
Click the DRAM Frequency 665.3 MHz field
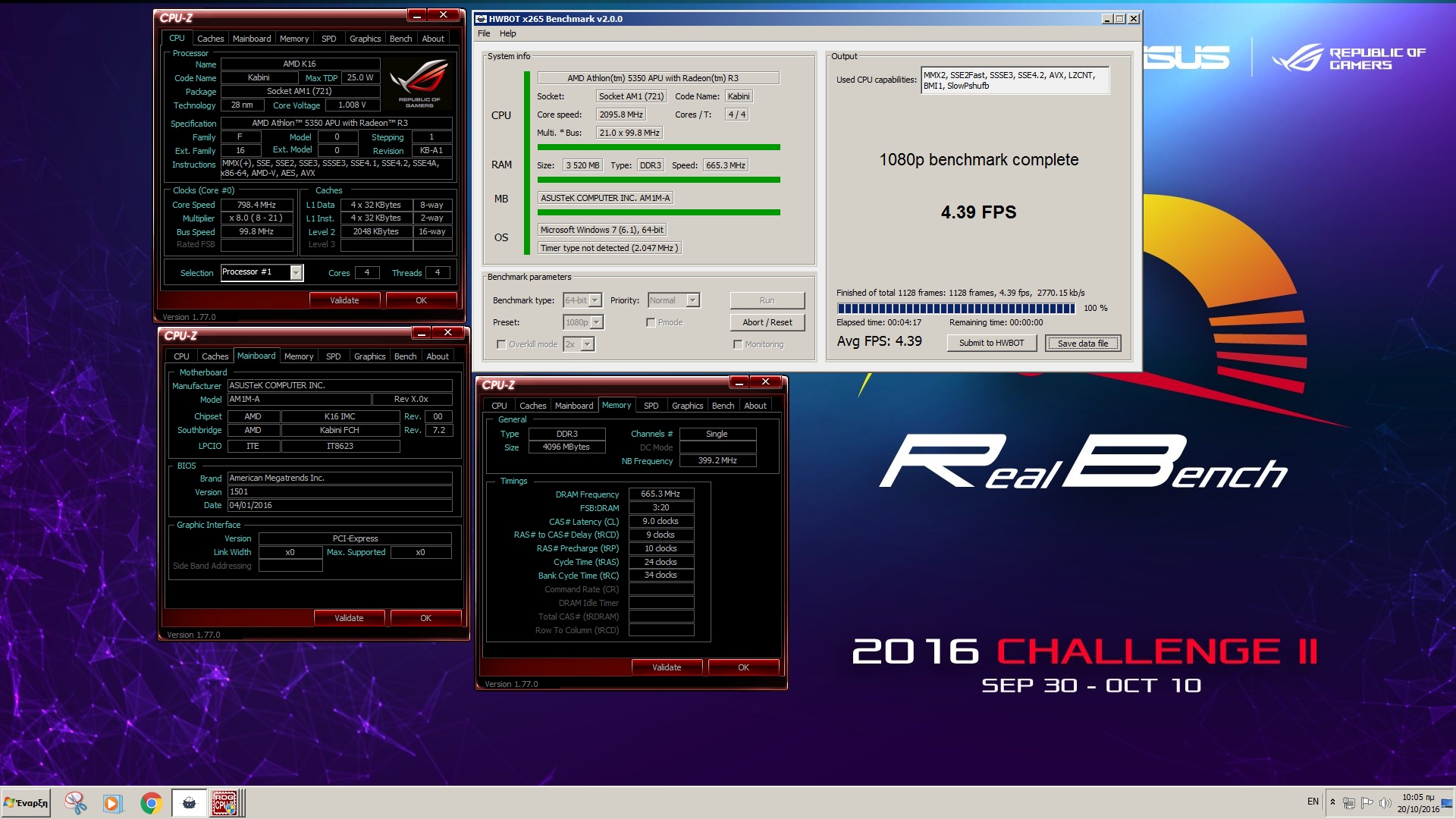coord(661,494)
